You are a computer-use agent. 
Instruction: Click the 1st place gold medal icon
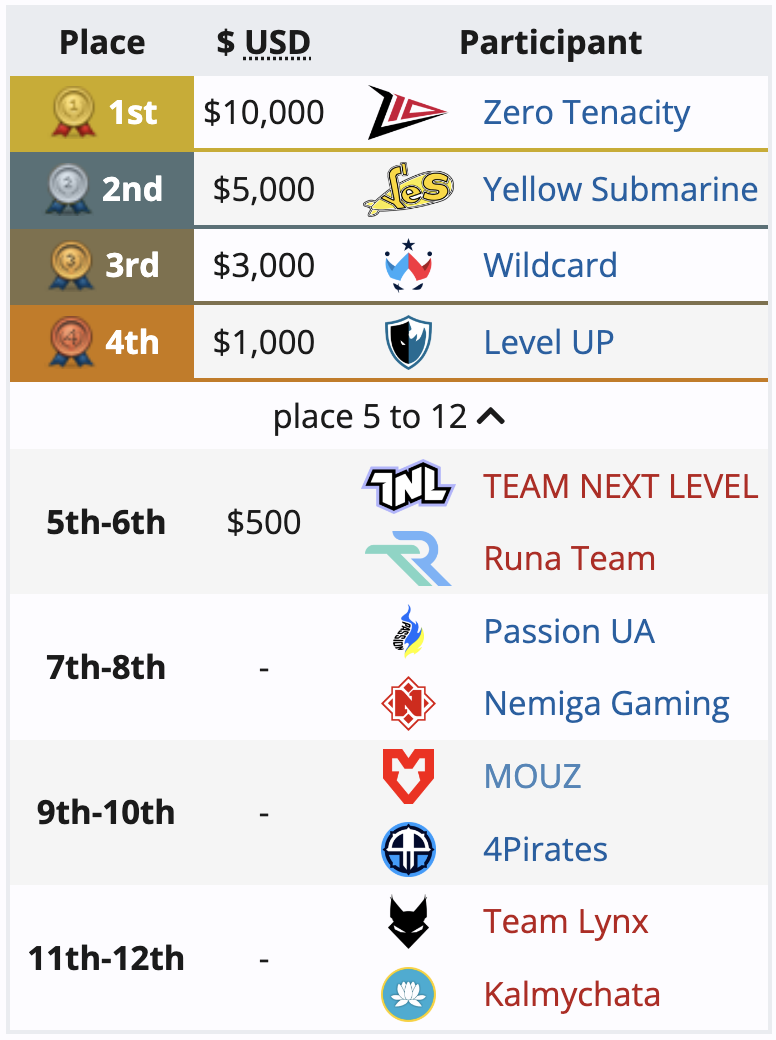tap(74, 112)
